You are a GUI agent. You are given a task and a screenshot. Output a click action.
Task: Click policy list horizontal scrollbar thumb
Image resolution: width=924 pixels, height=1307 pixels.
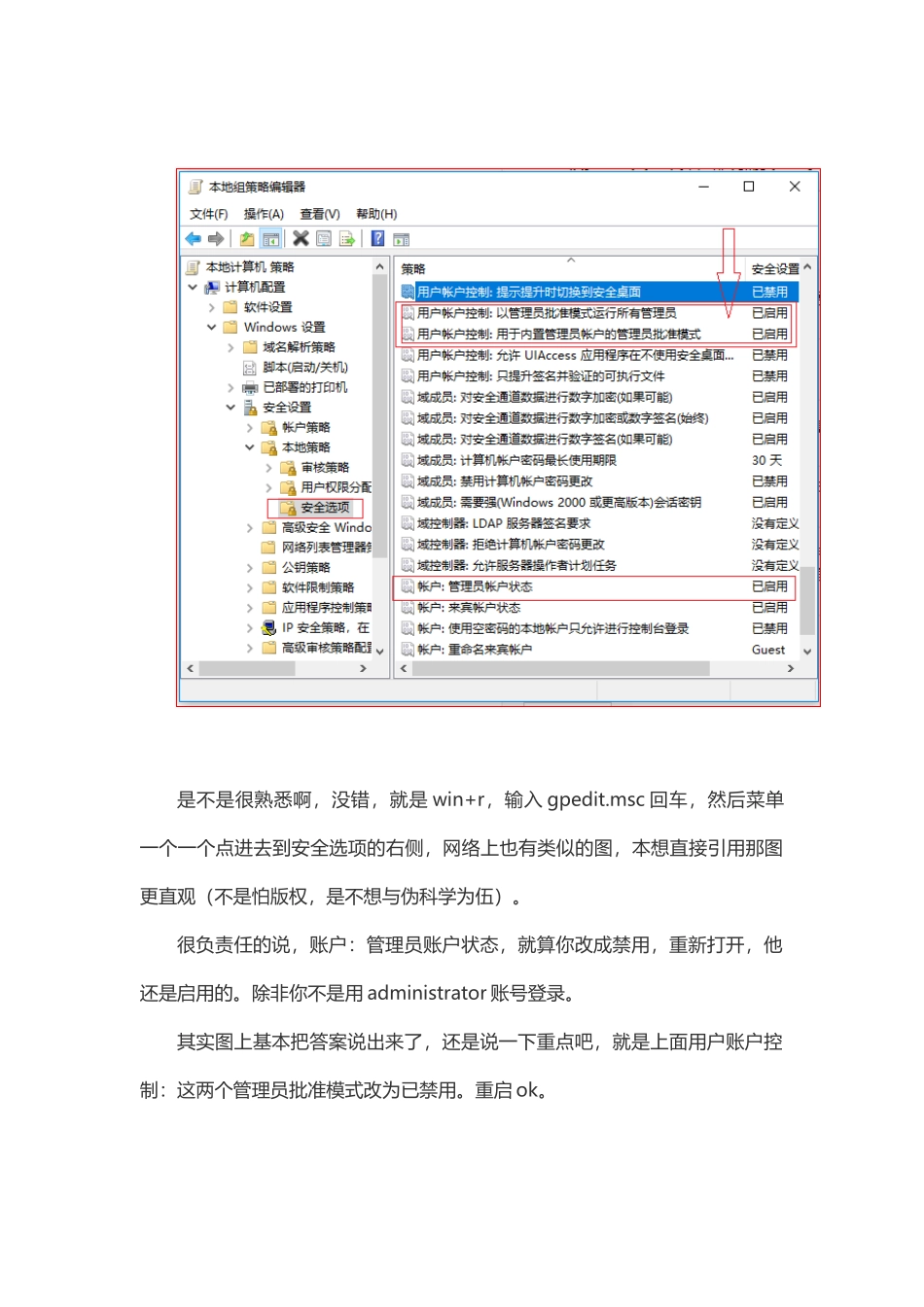[561, 668]
